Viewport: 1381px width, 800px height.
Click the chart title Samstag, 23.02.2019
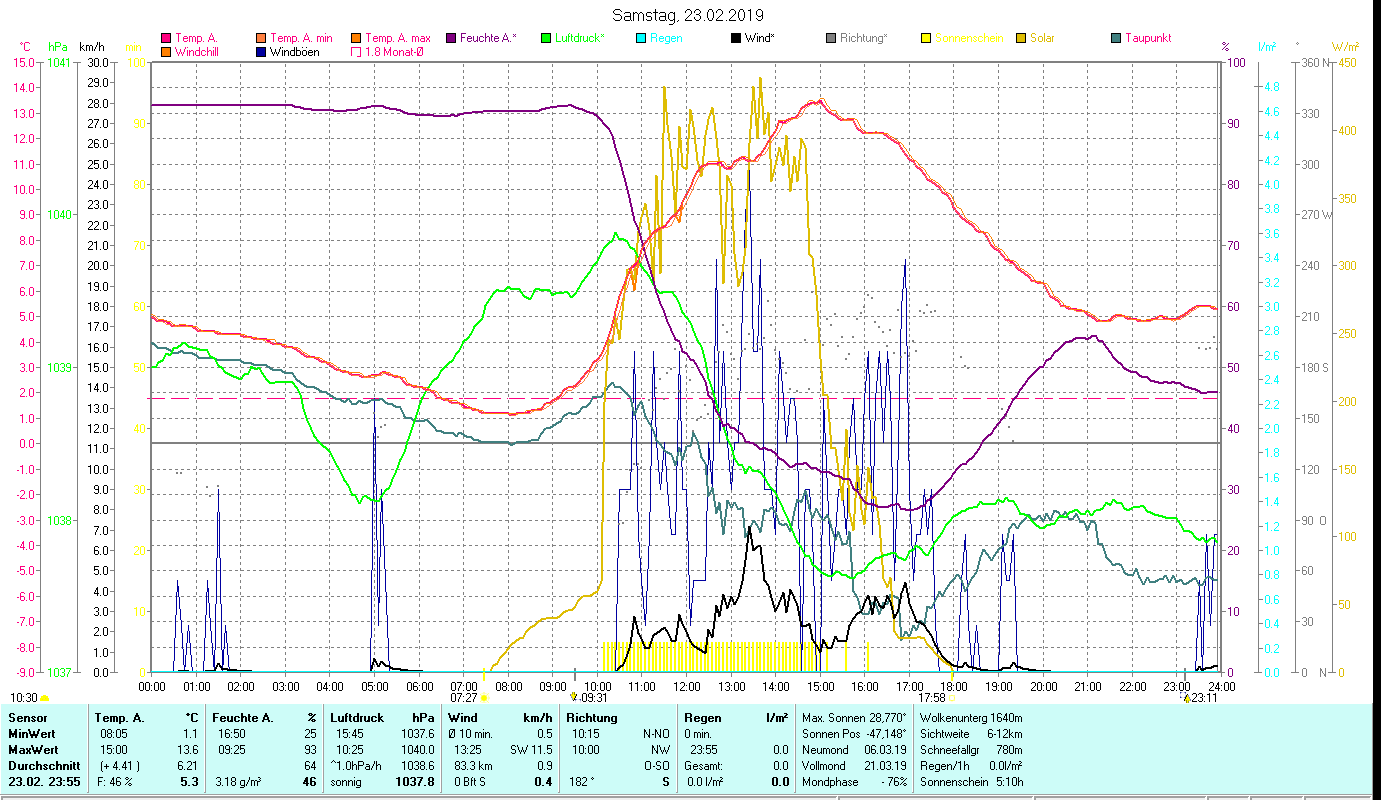(688, 15)
